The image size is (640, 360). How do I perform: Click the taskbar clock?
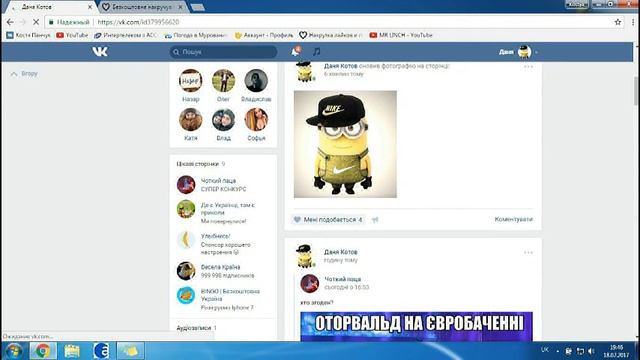click(x=616, y=351)
